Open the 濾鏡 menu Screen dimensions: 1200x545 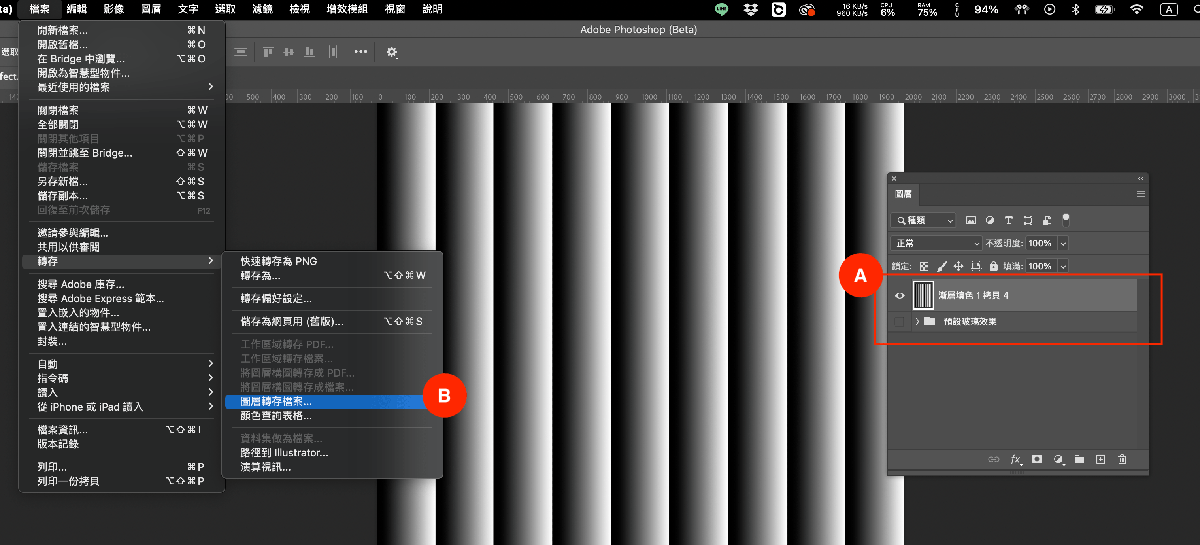262,8
